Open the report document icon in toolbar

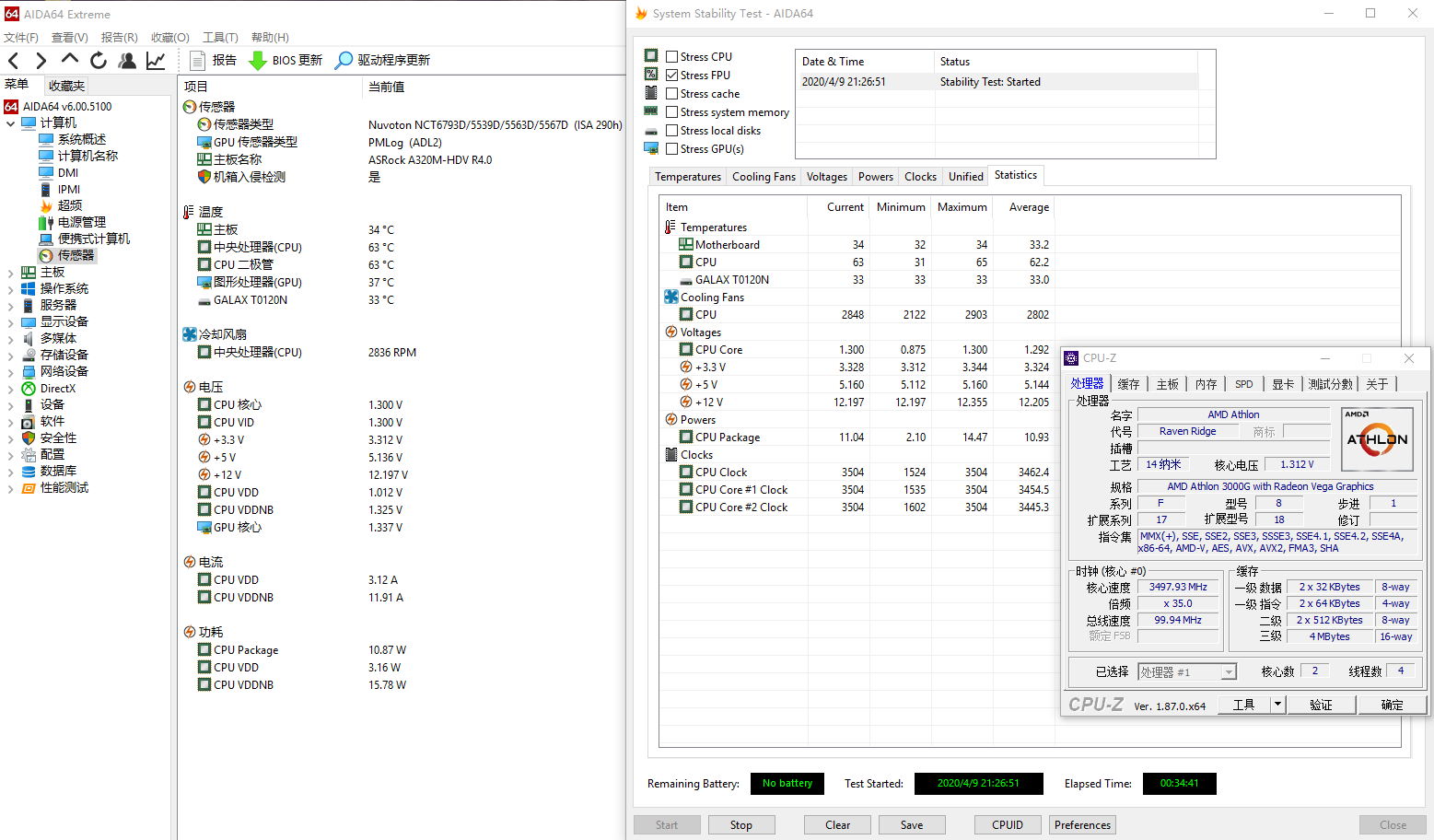point(197,61)
